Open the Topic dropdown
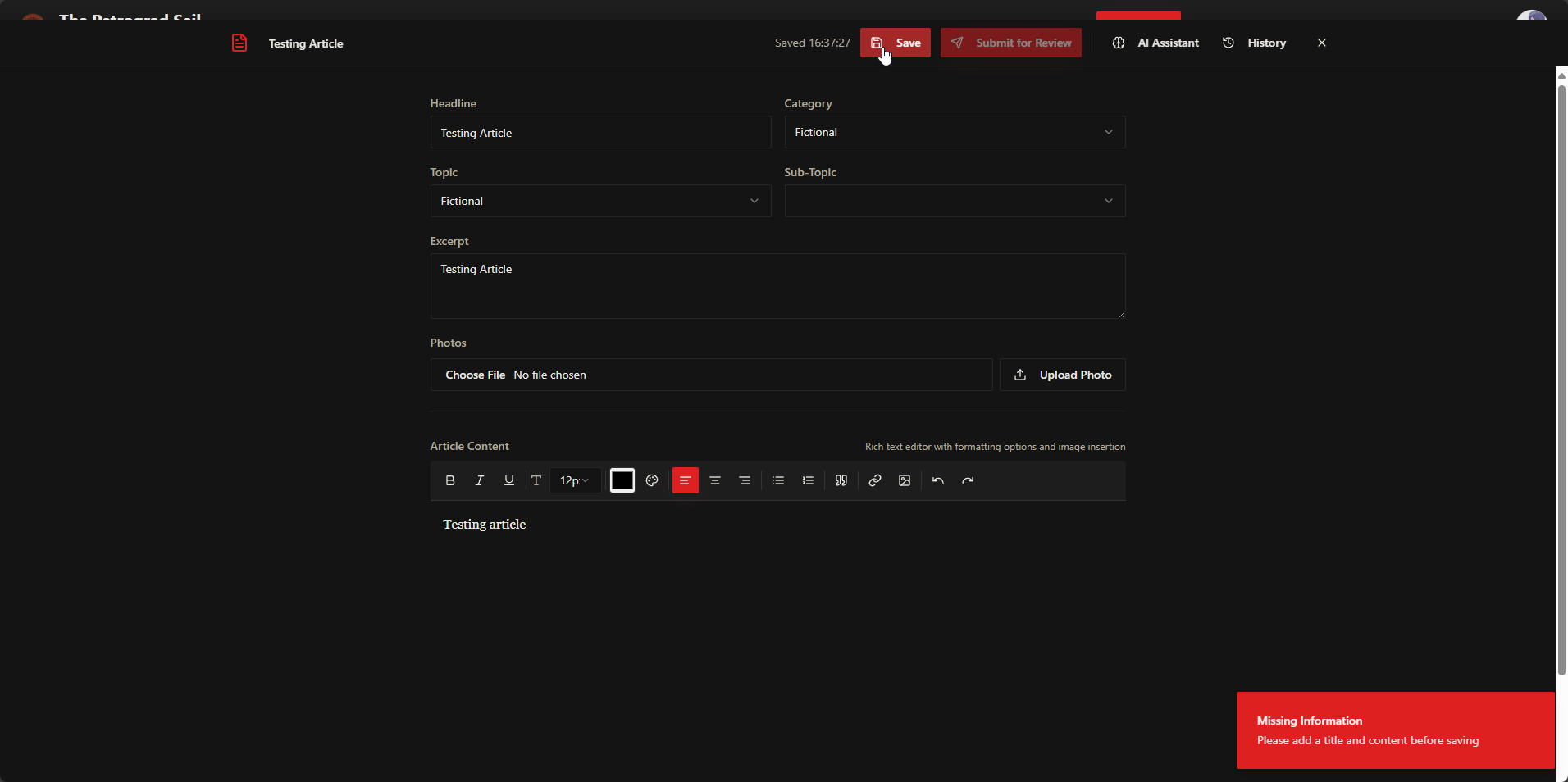Screen dimensions: 1568x782 tap(600, 201)
